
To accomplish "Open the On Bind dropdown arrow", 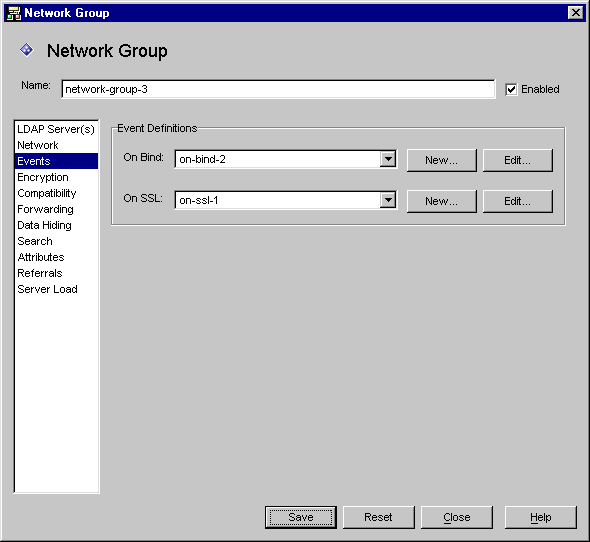I will pos(388,159).
